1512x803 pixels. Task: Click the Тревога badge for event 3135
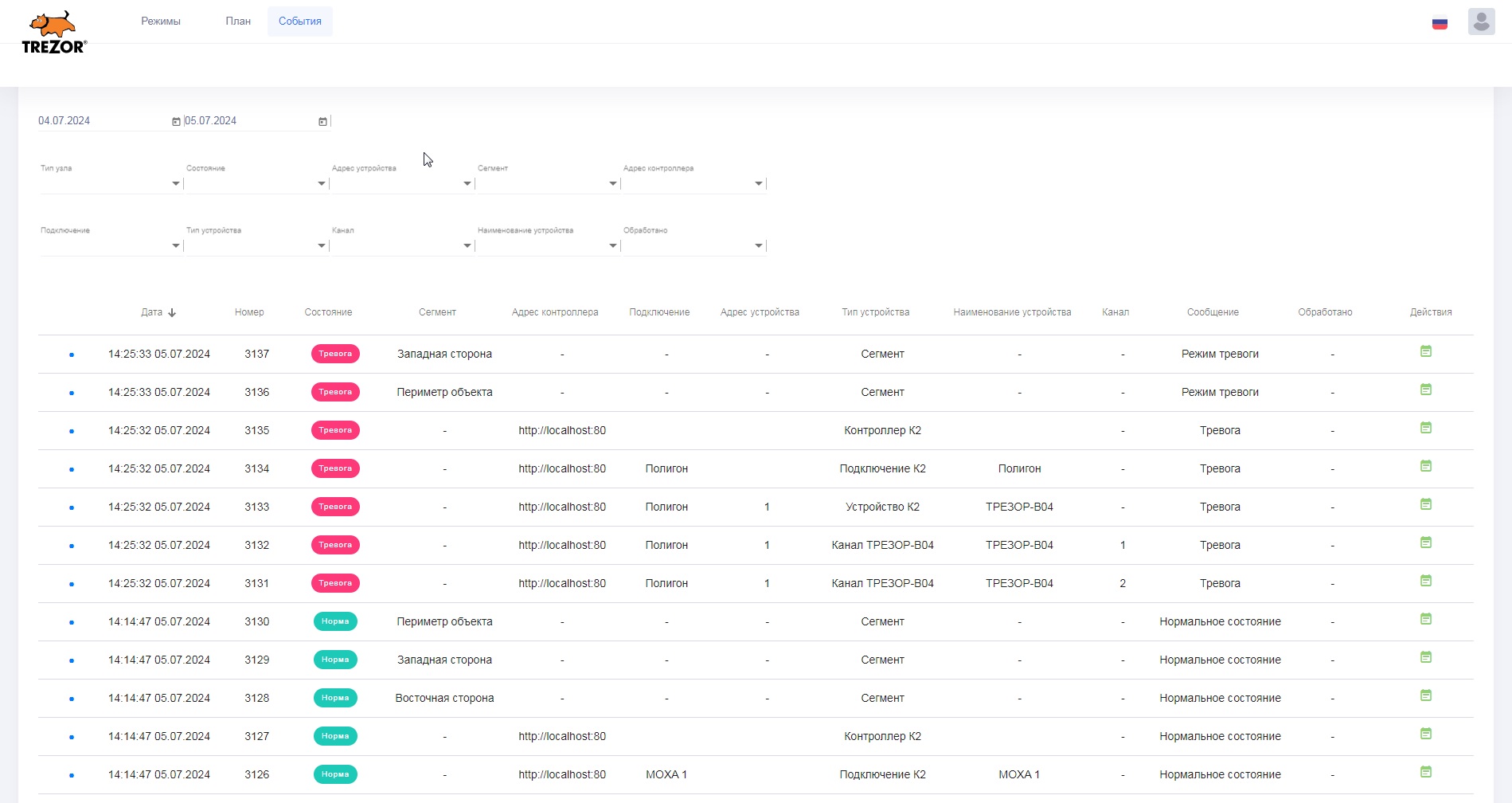point(335,430)
